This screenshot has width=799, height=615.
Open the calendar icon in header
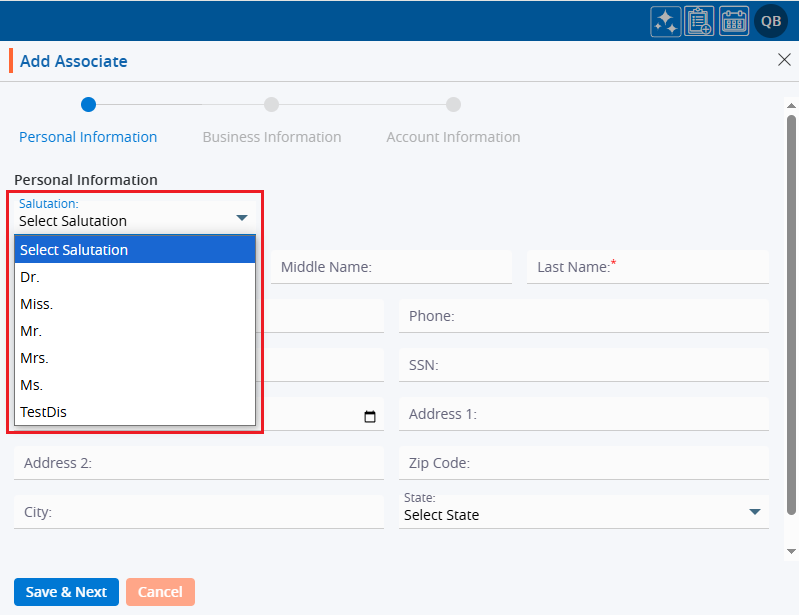pyautogui.click(x=734, y=21)
